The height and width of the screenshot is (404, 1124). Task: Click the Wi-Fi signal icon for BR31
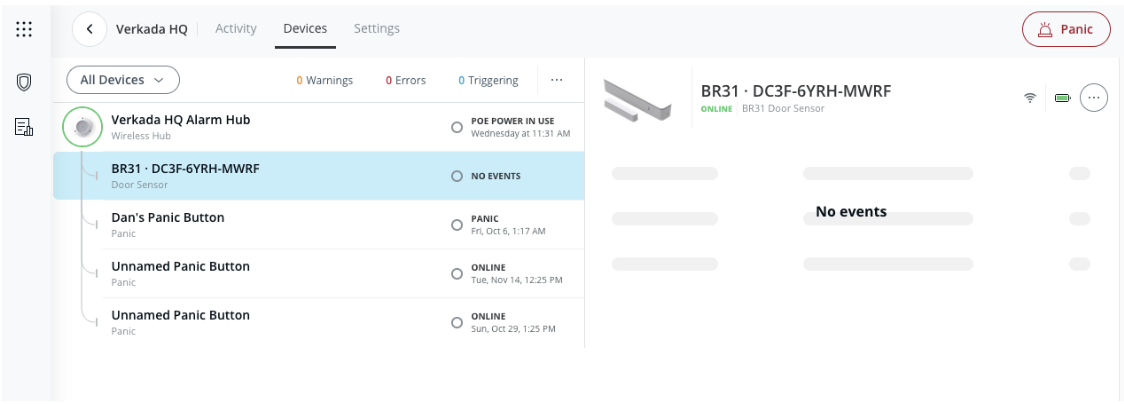(x=1028, y=98)
